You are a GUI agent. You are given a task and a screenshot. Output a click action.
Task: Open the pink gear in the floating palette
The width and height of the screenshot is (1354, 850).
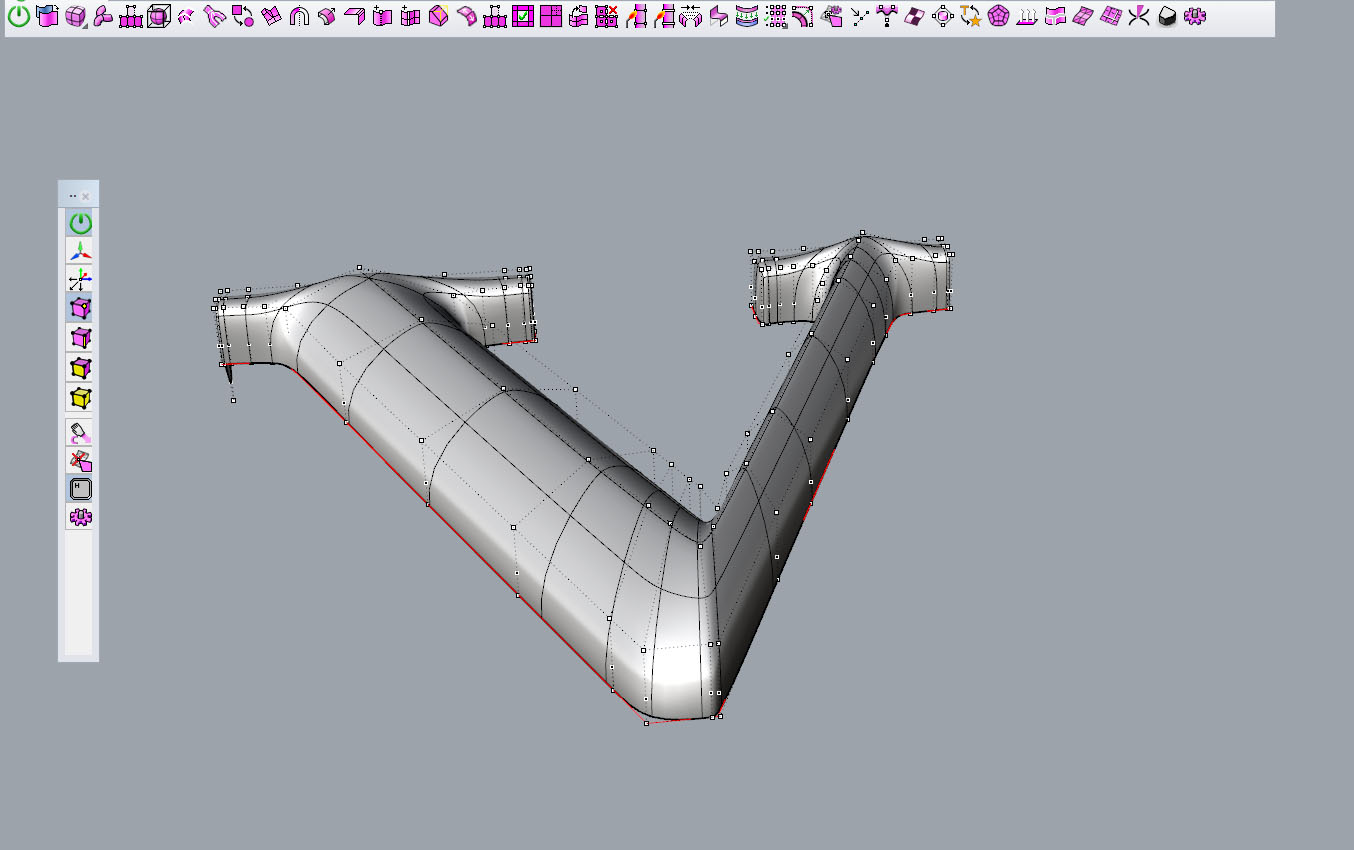click(x=80, y=517)
